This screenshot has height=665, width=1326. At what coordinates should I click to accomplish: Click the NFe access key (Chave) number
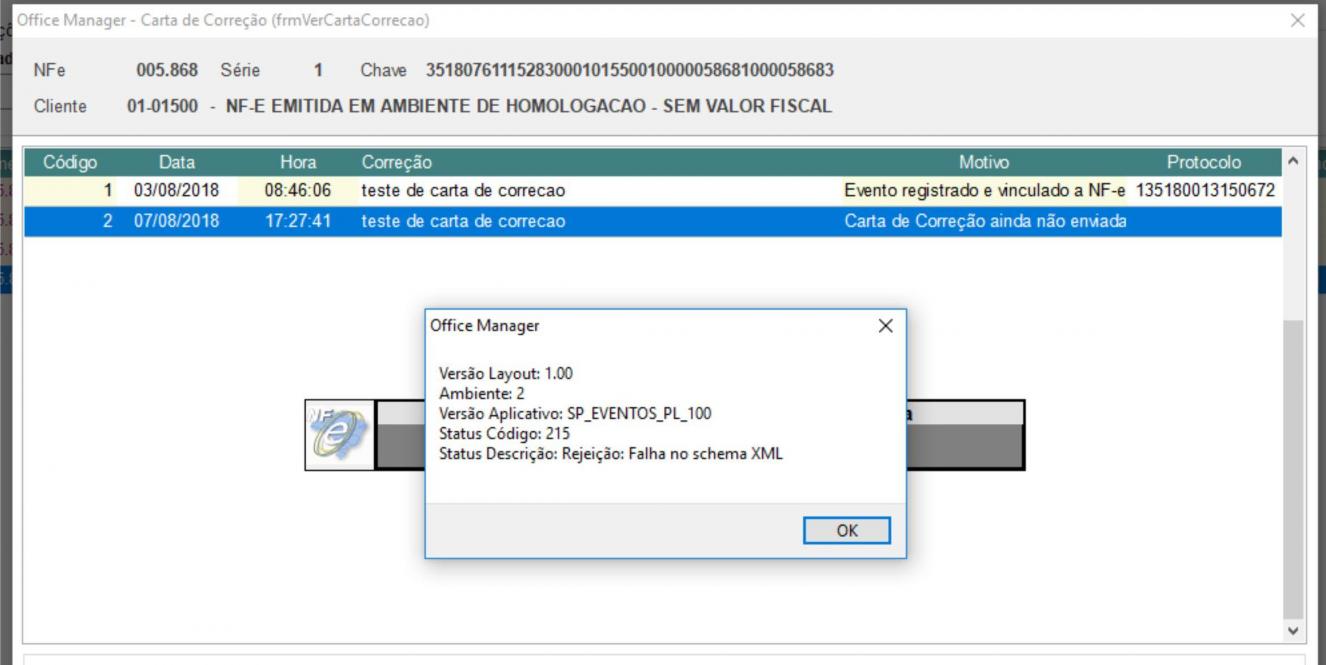630,70
